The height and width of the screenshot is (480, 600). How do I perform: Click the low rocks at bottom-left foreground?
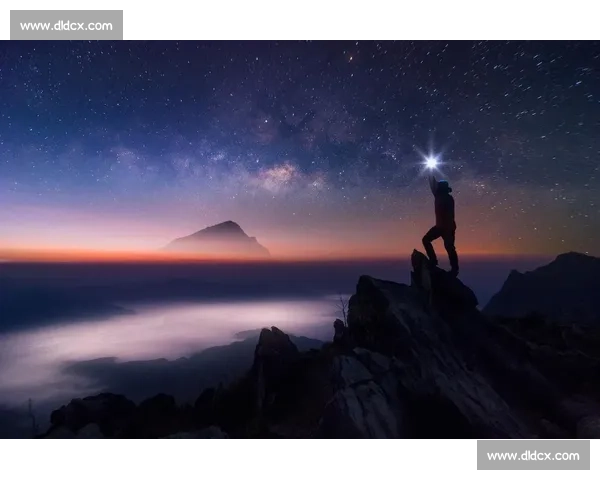tap(100, 415)
